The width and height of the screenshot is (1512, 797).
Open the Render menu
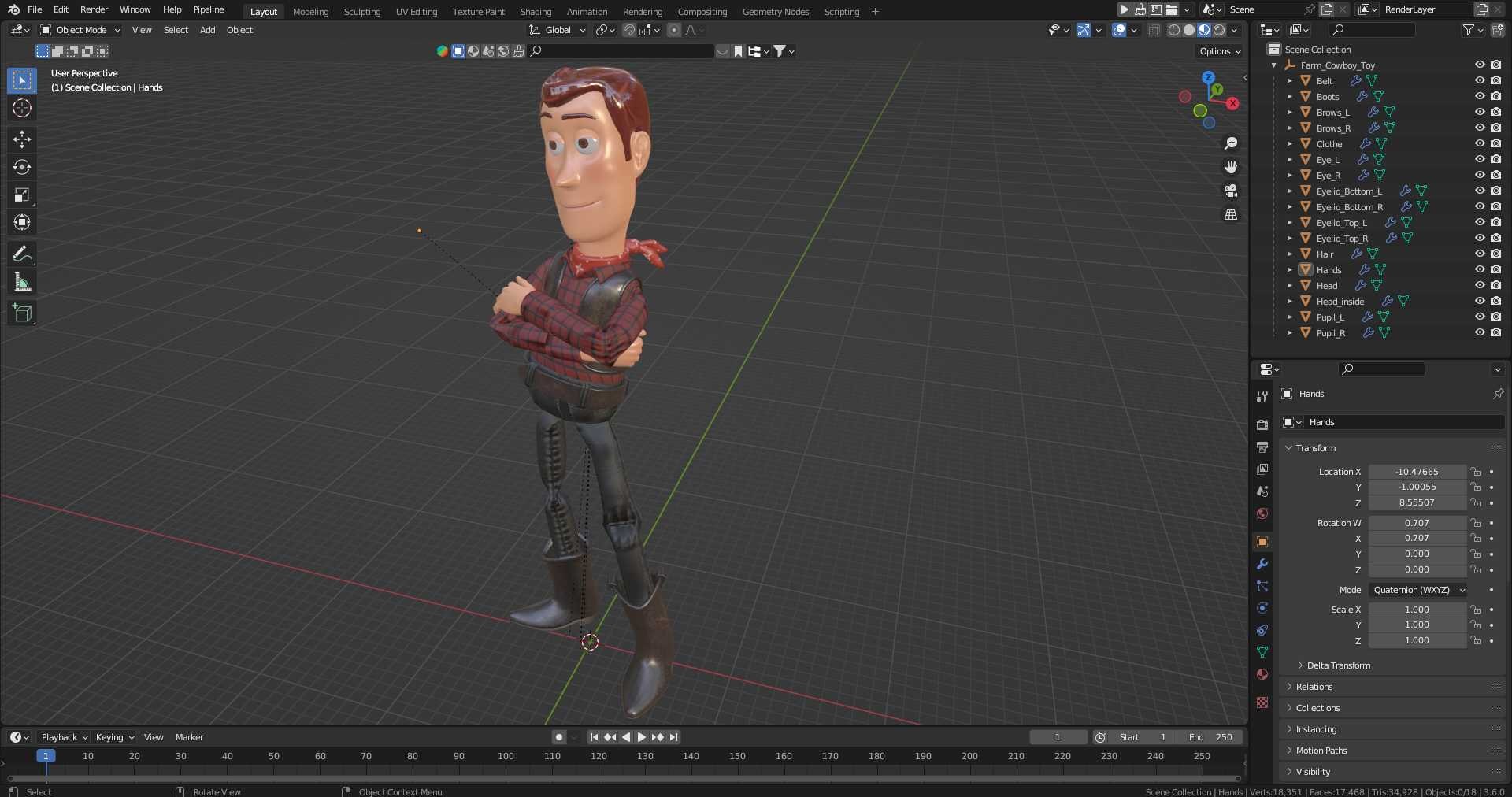94,9
